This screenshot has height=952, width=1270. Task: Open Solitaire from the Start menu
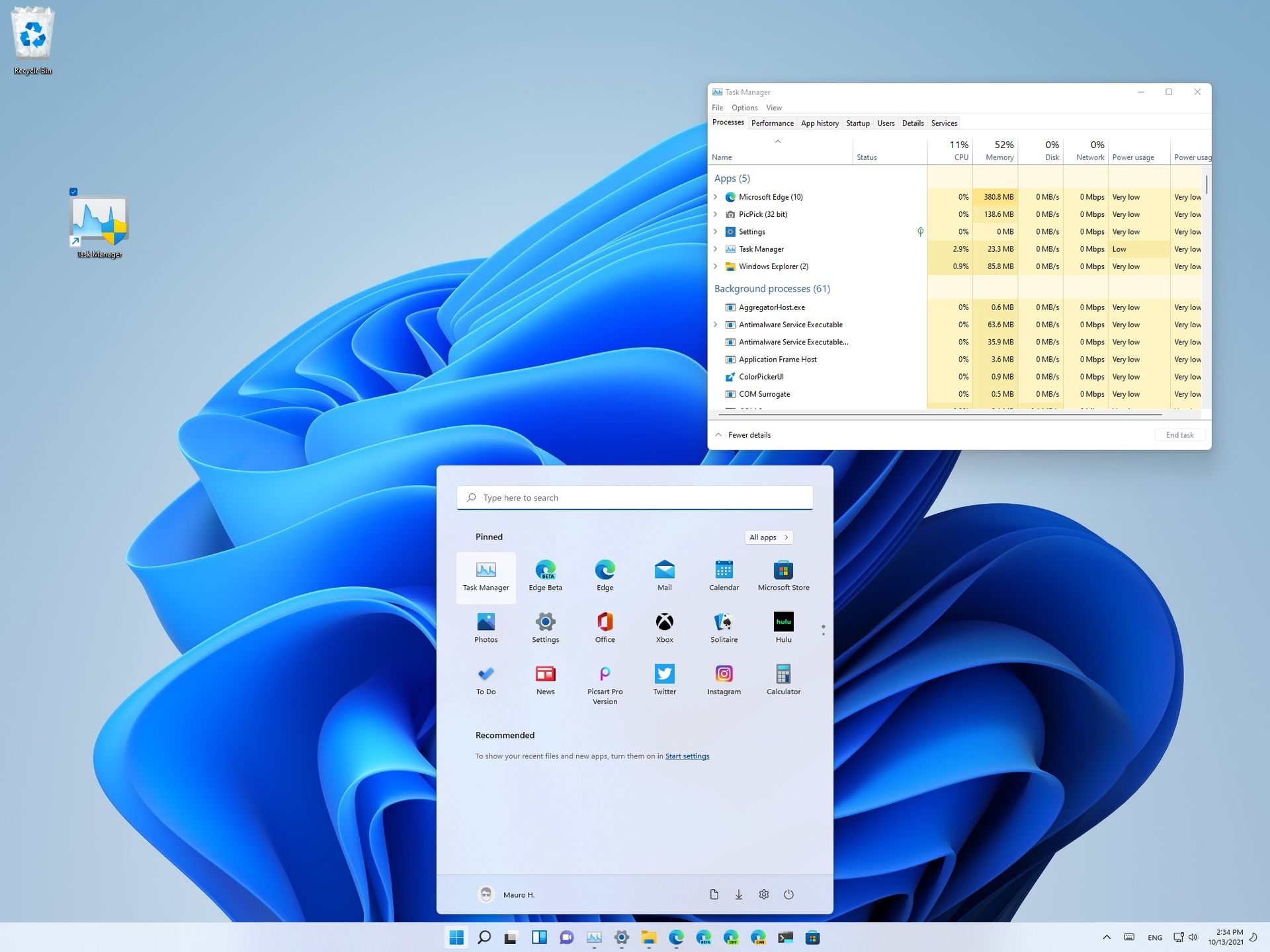tap(724, 626)
